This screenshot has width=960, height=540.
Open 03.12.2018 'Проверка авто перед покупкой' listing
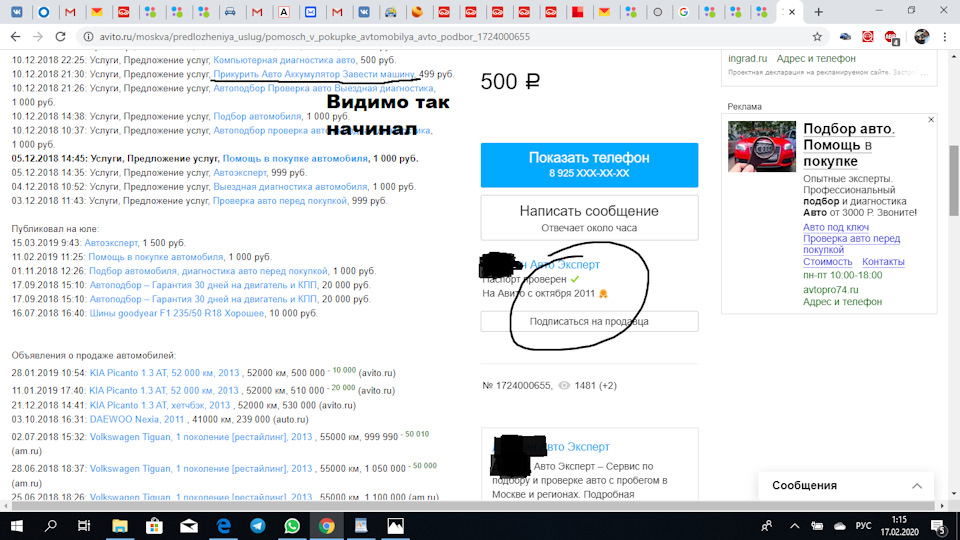coord(280,201)
